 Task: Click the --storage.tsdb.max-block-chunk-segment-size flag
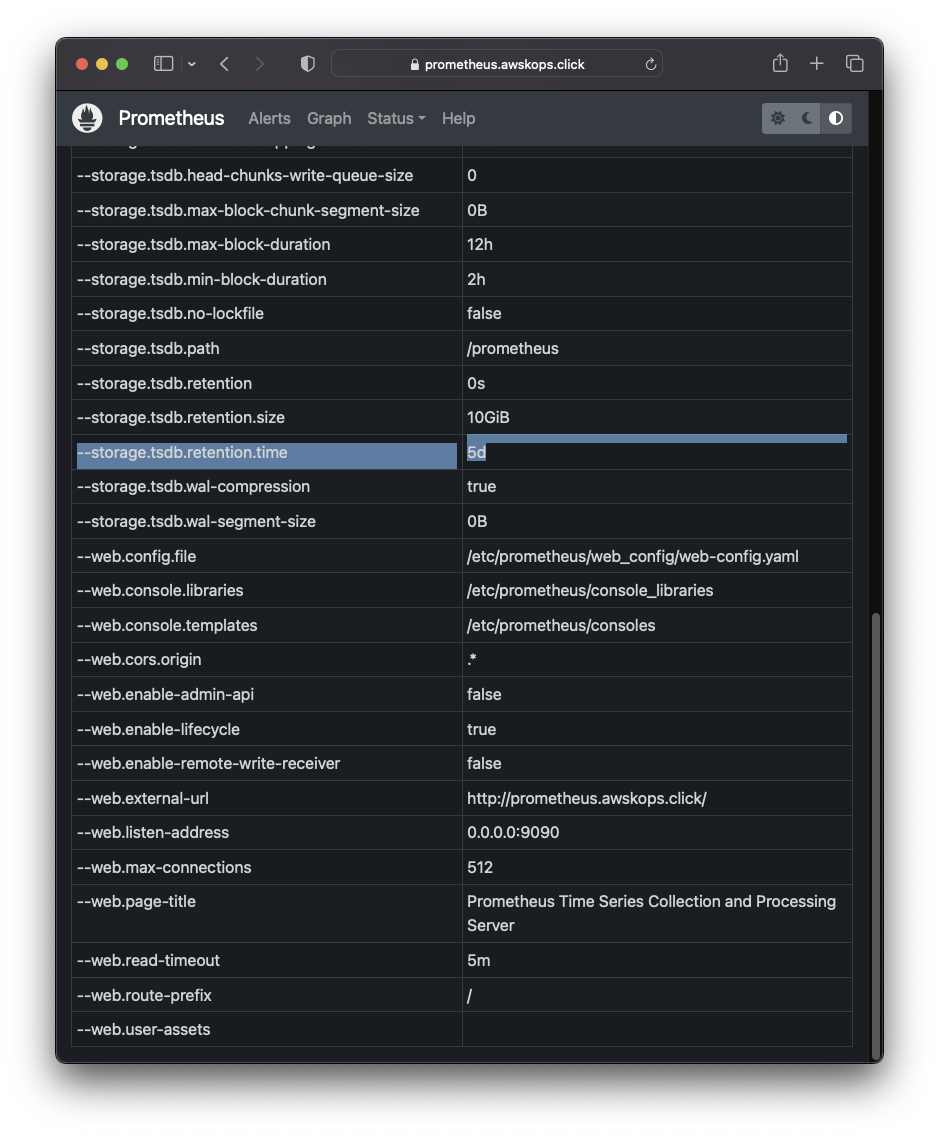248,210
